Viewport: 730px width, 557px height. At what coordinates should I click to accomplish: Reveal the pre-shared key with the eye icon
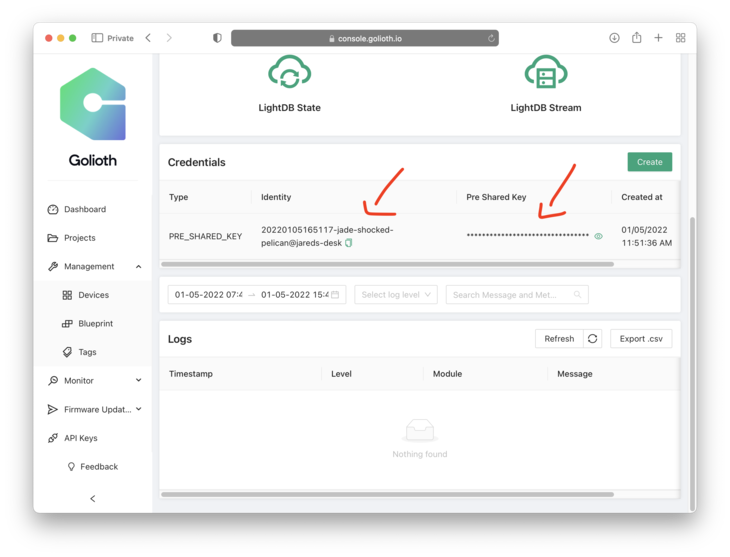click(x=598, y=236)
